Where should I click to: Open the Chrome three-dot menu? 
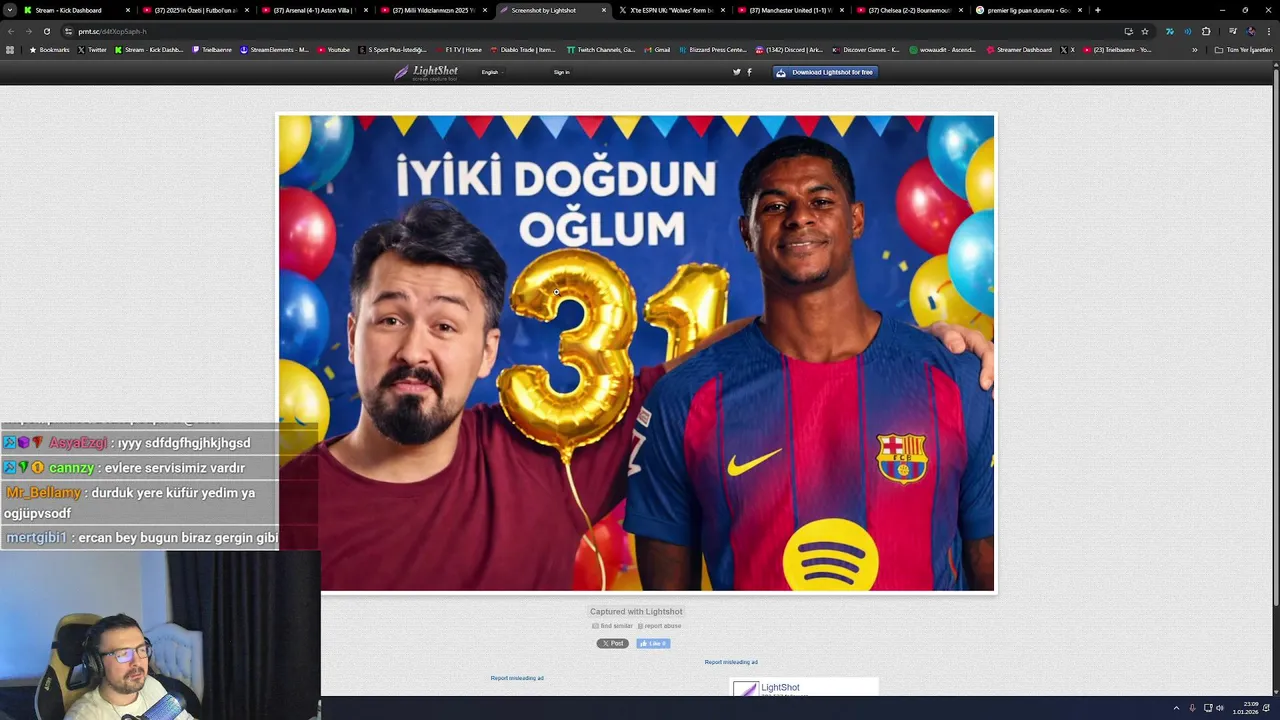[x=1268, y=31]
